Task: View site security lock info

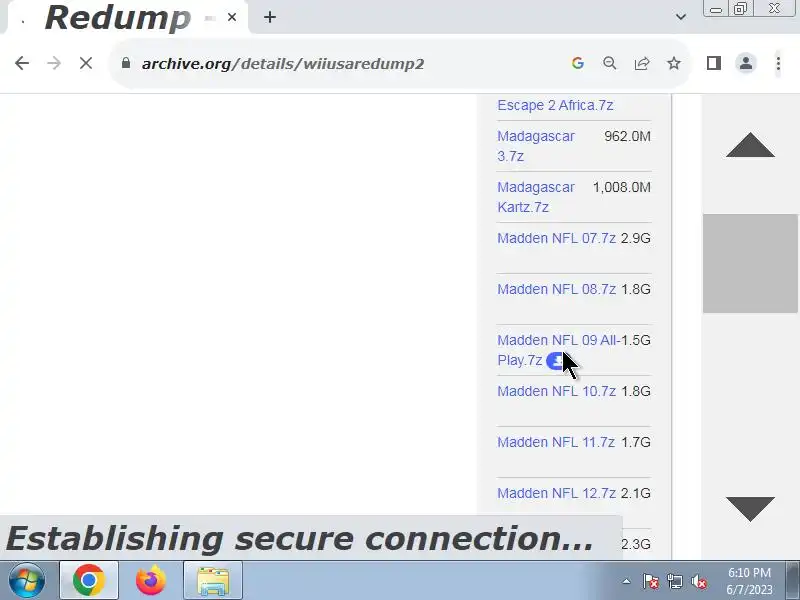Action: click(x=126, y=63)
